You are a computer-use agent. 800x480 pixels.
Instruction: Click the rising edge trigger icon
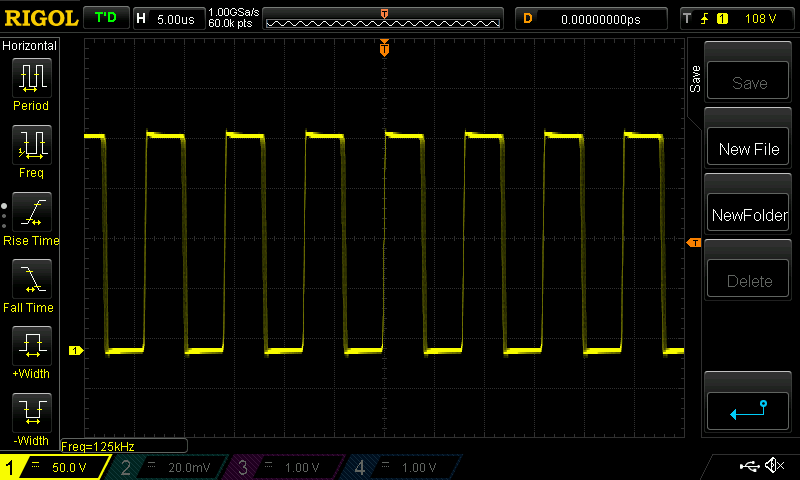point(705,19)
